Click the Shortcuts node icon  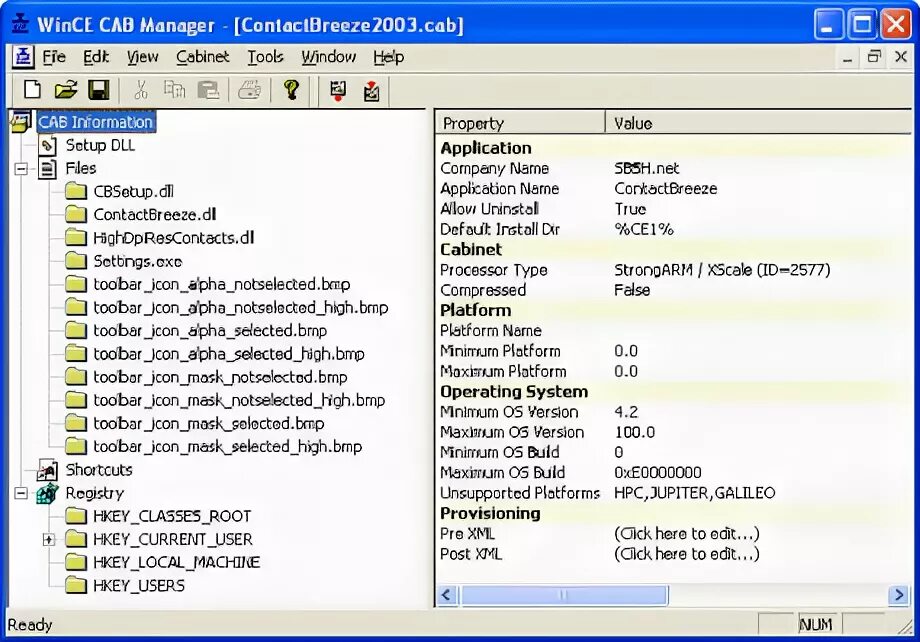48,469
